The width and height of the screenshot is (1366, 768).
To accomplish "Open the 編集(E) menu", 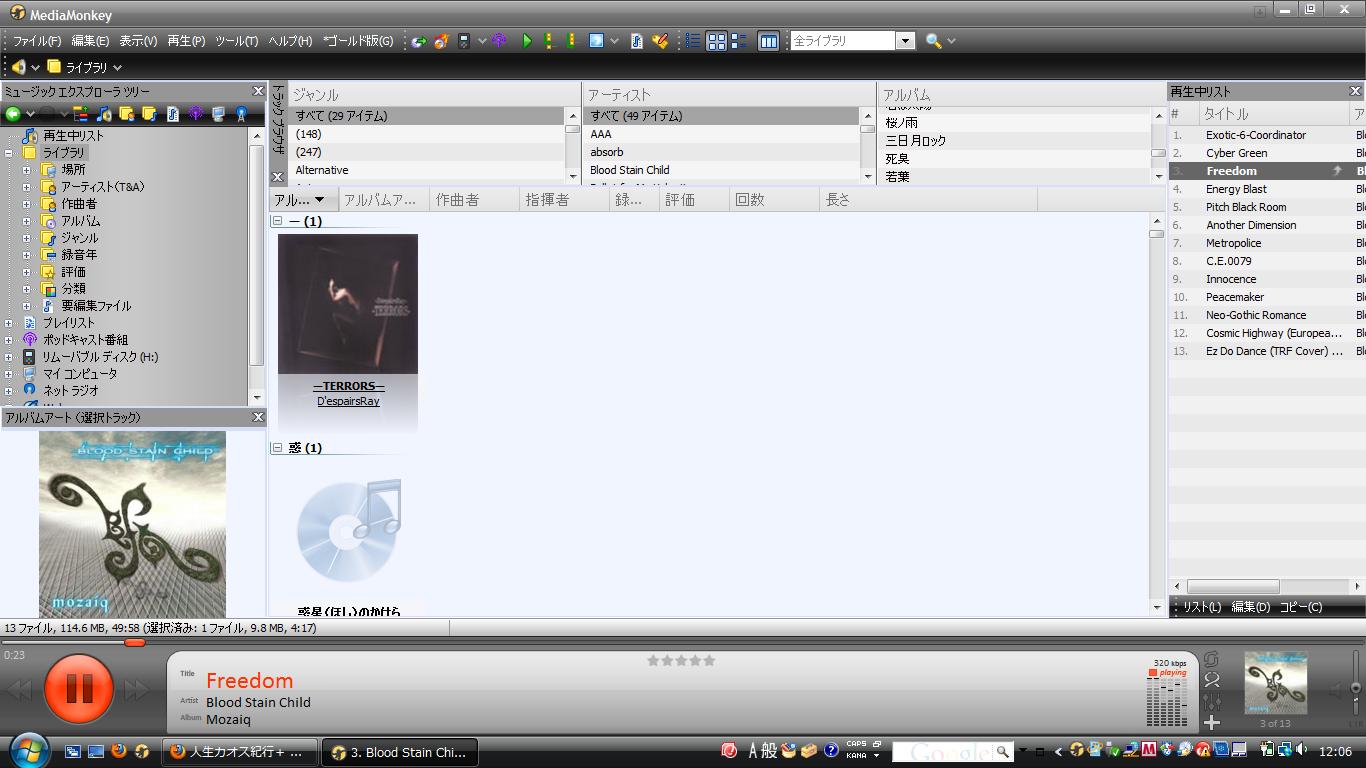I will (90, 41).
